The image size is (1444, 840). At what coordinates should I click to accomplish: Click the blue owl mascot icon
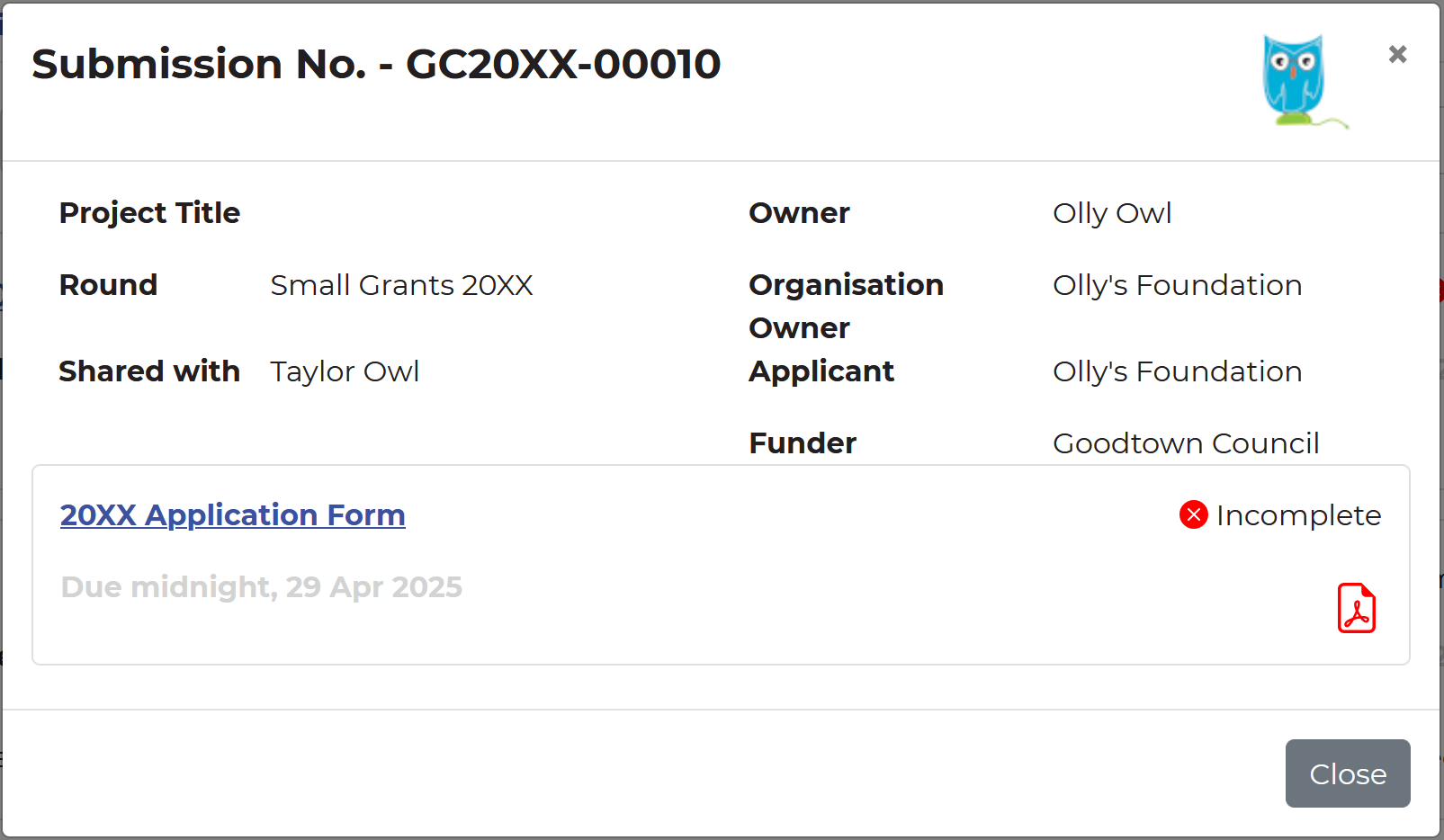[x=1296, y=81]
